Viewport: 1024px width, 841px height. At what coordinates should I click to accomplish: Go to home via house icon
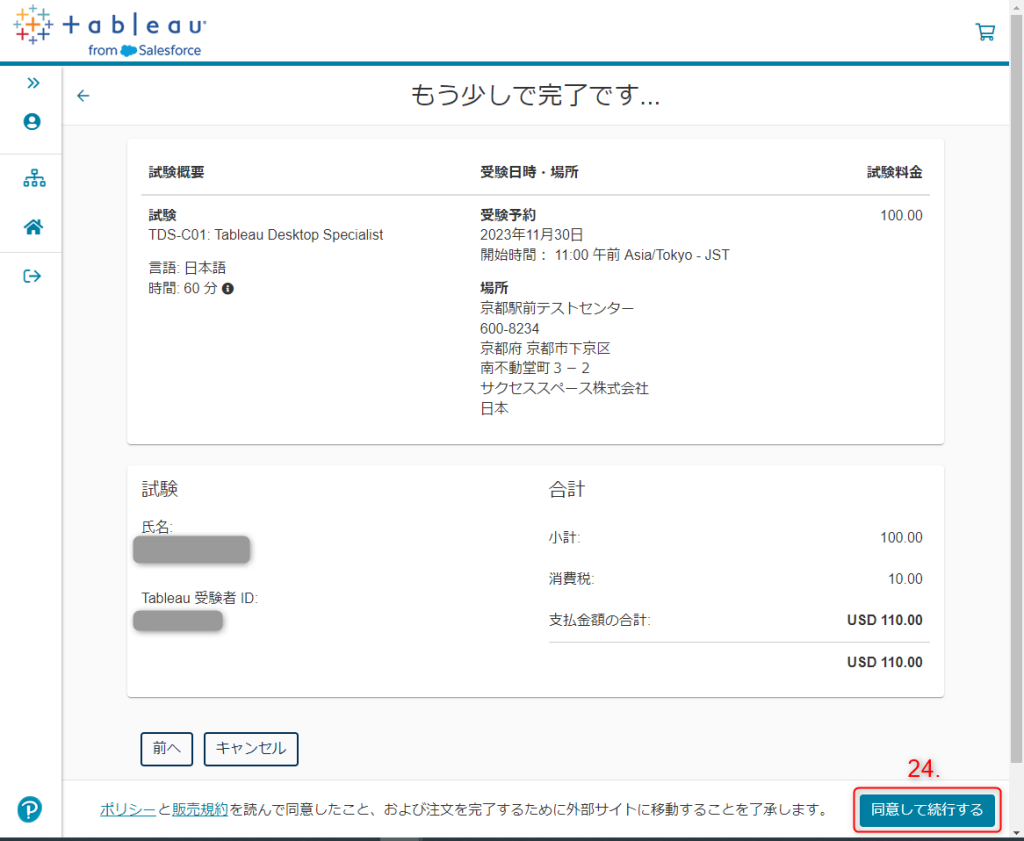pos(33,227)
